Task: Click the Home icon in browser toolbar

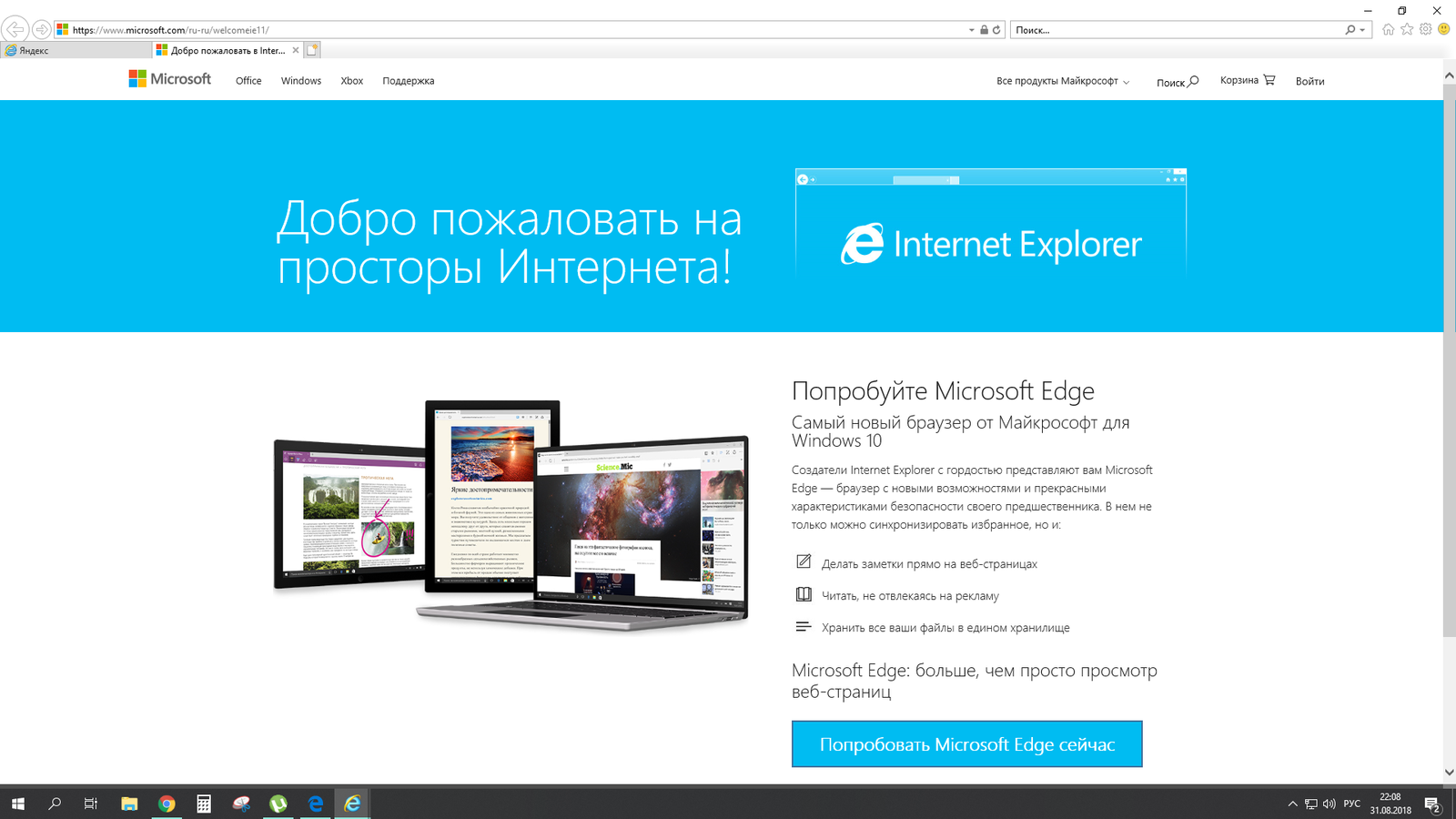Action: tap(1388, 29)
